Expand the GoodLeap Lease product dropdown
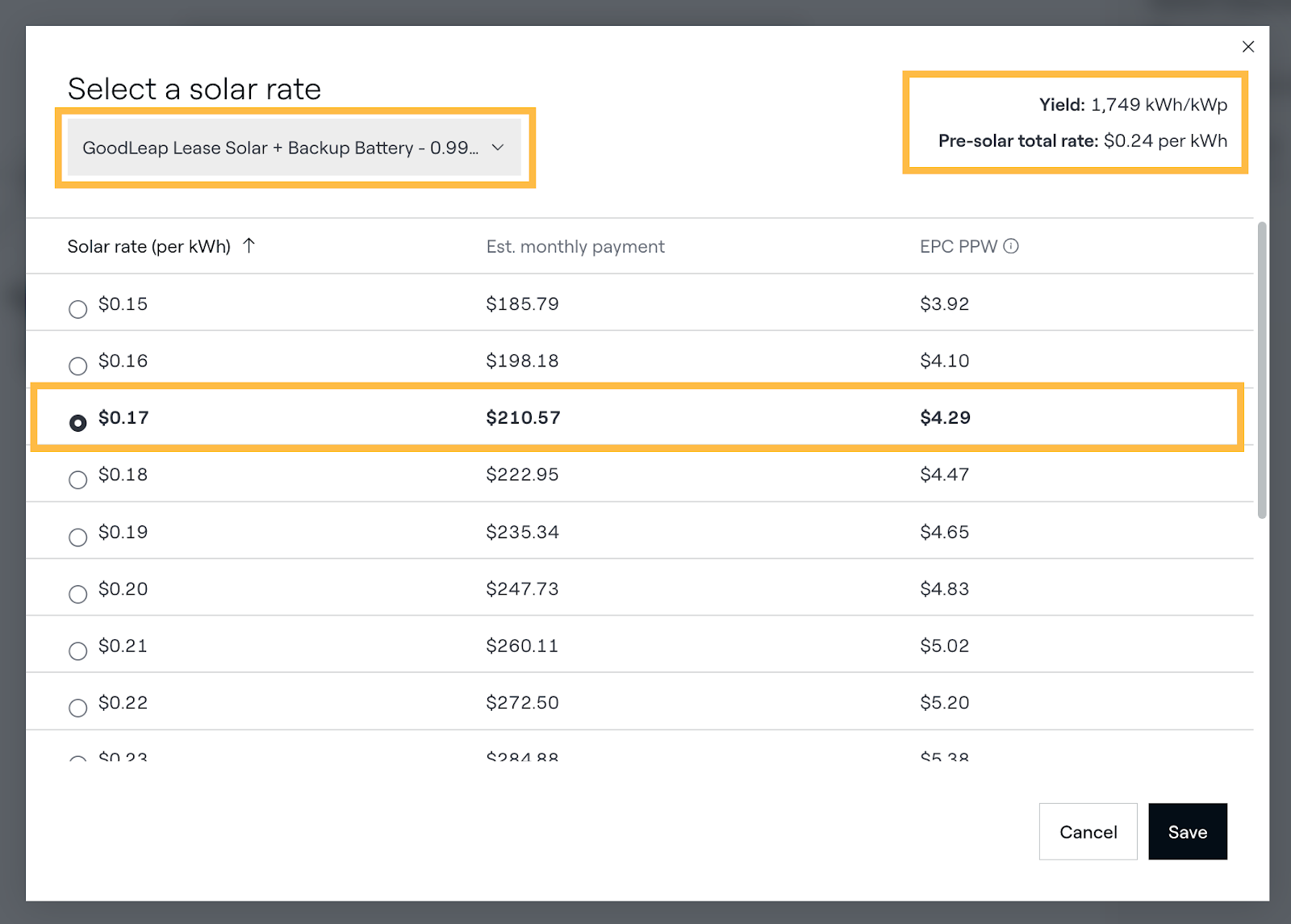The width and height of the screenshot is (1291, 924). point(294,148)
